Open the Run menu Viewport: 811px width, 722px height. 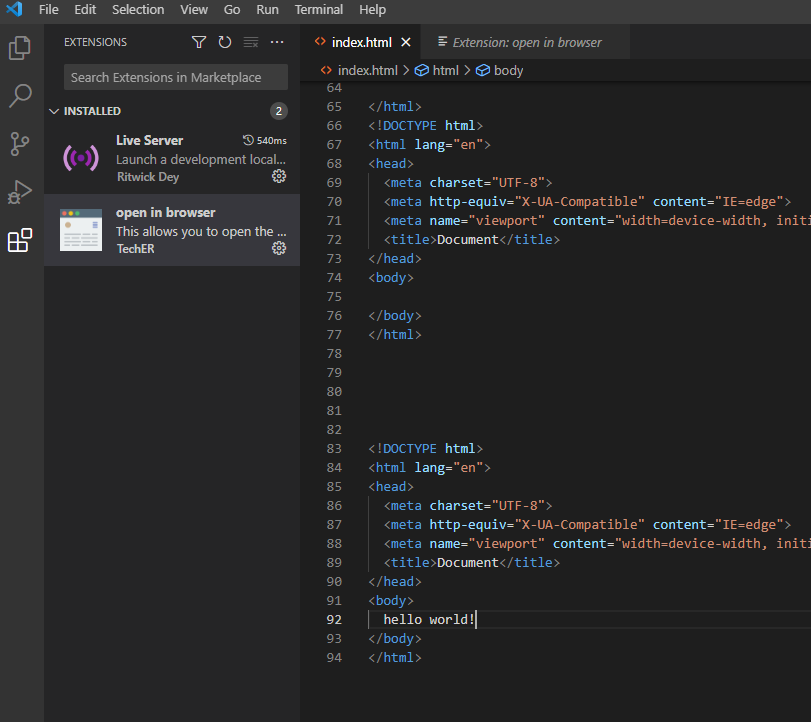[267, 9]
